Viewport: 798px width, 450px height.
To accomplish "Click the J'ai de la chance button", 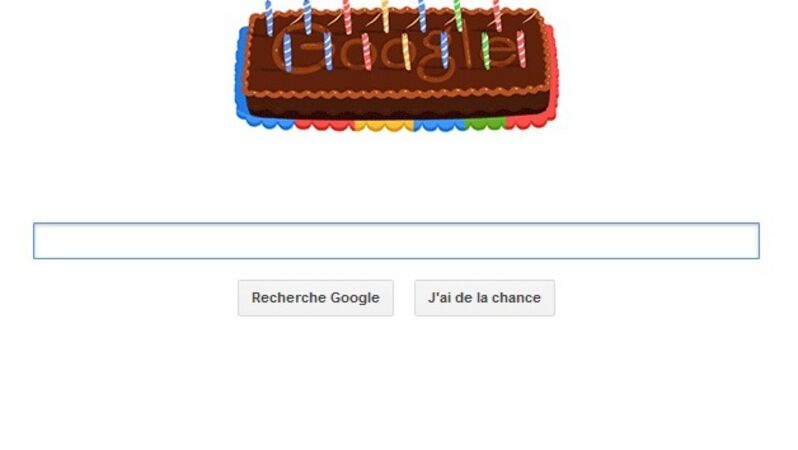I will click(x=484, y=298).
